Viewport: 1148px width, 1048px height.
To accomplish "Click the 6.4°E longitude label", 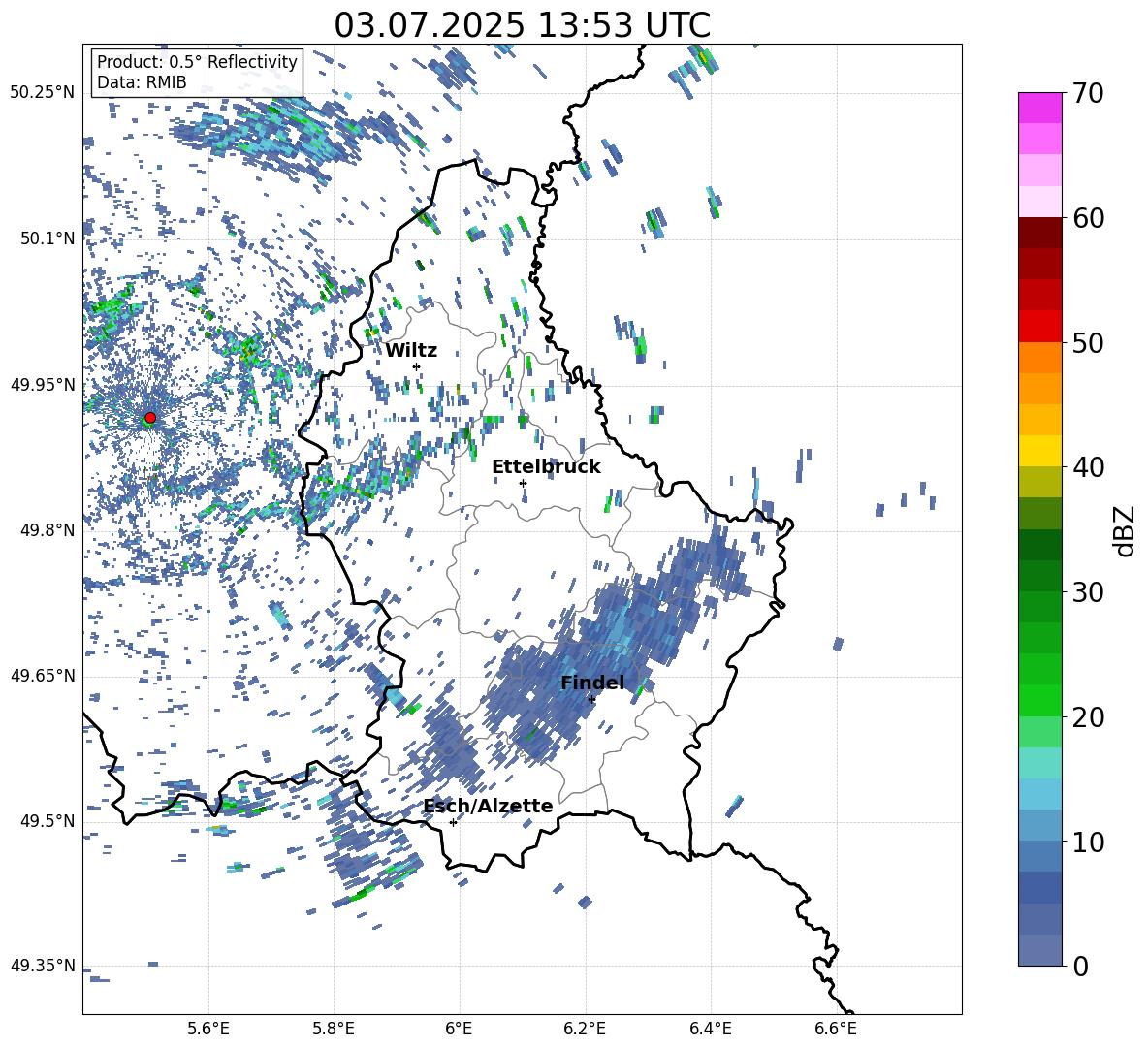I will pyautogui.click(x=710, y=1029).
